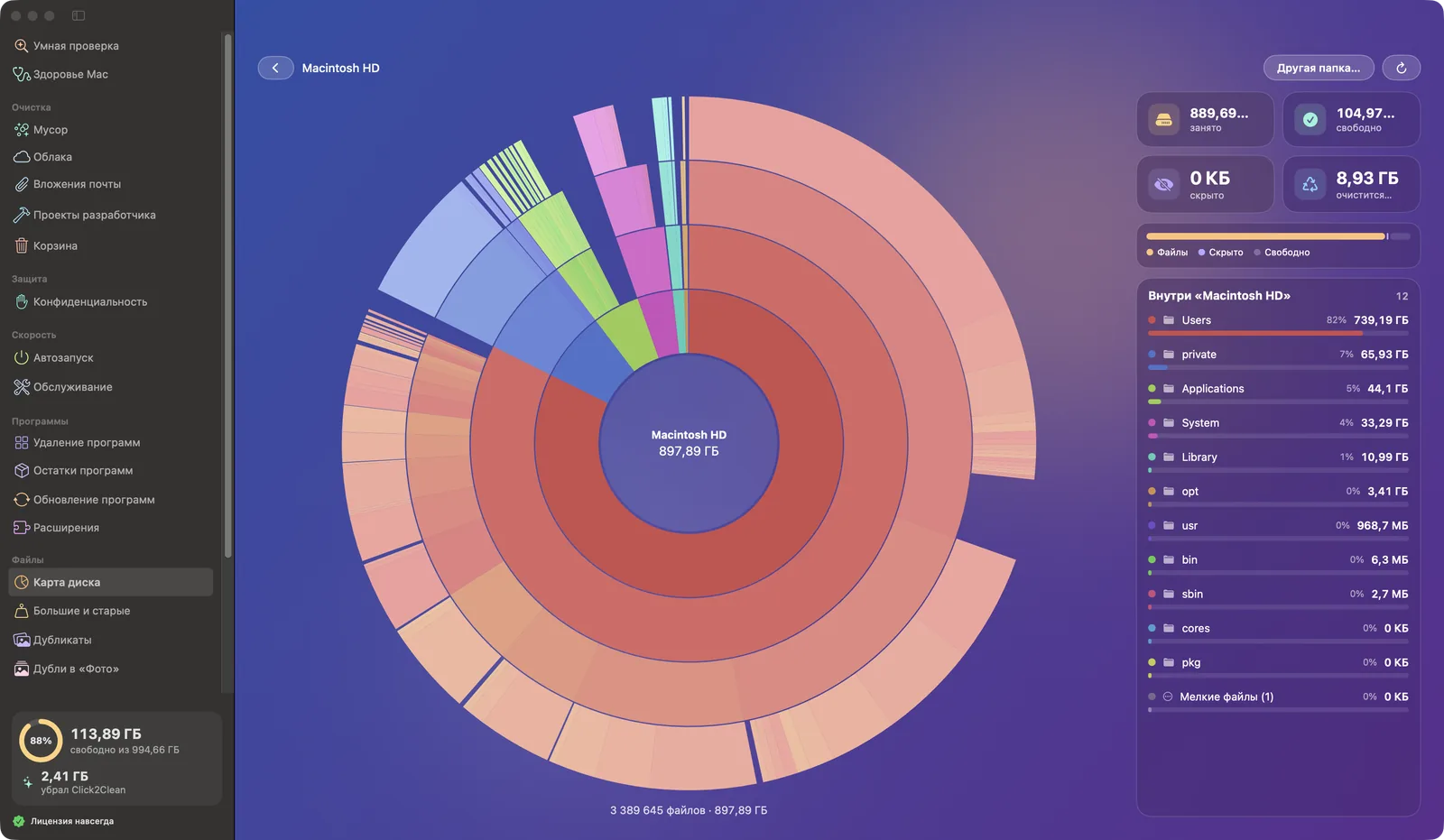Toggle the sidebar panel icon

click(x=79, y=15)
